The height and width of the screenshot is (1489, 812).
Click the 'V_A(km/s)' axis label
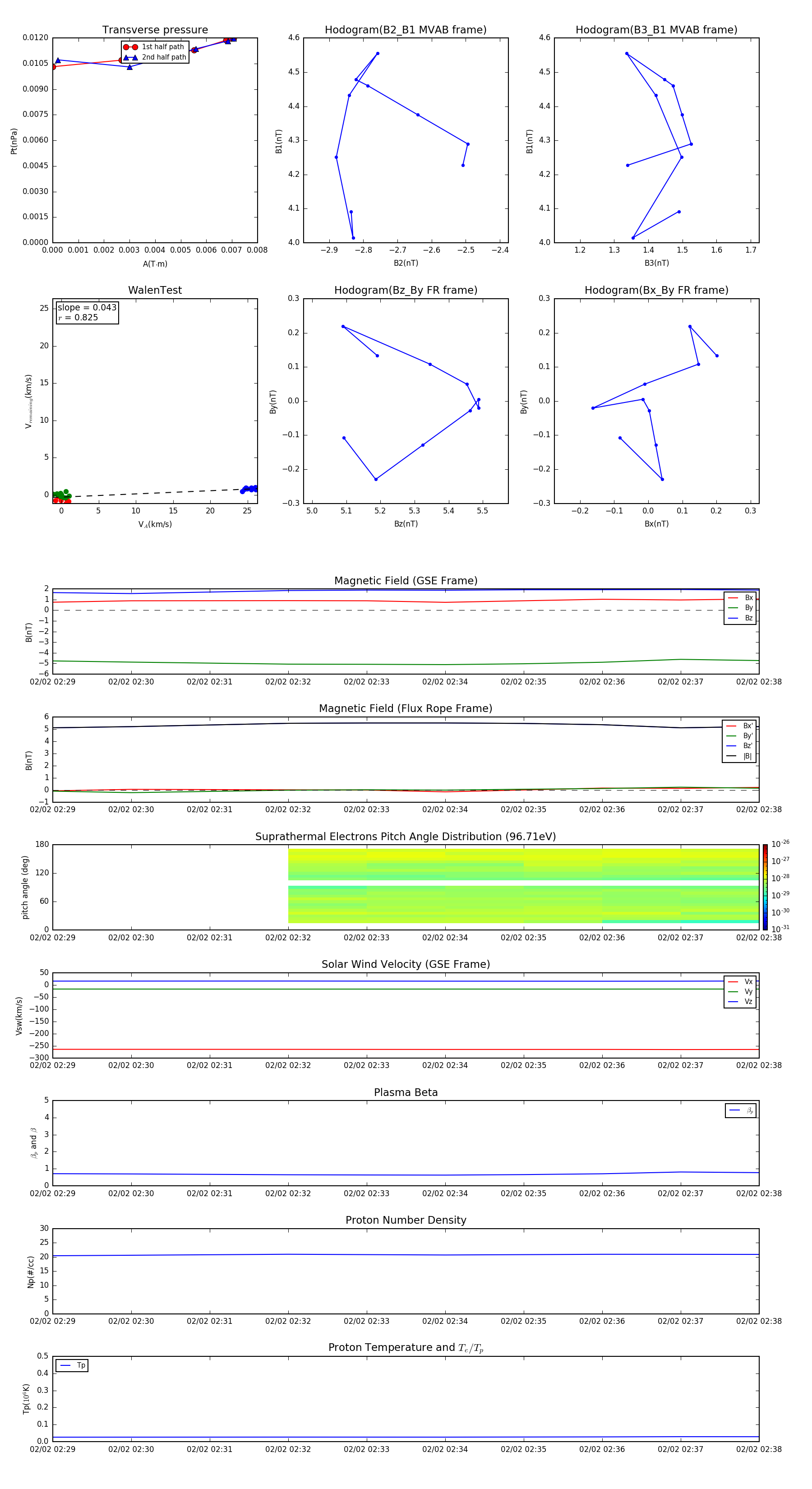pos(155,524)
